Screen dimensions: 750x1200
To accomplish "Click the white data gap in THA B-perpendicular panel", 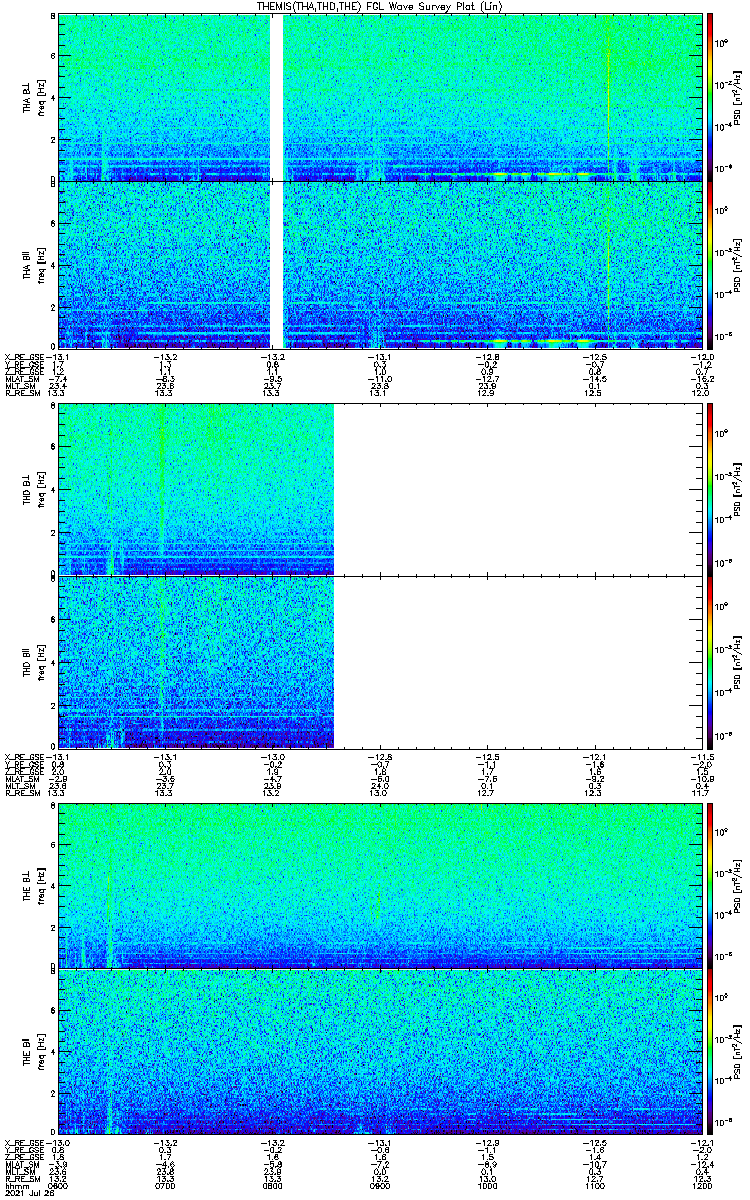I will pos(277,95).
